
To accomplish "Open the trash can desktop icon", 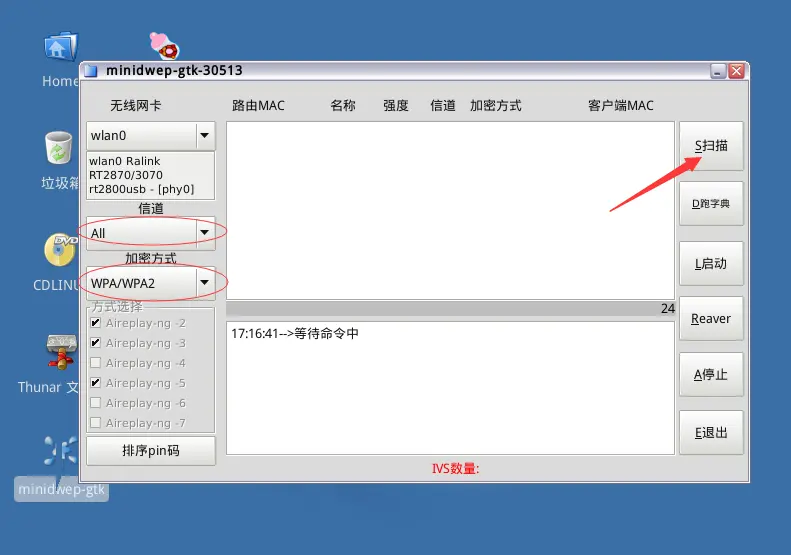I will [x=59, y=147].
